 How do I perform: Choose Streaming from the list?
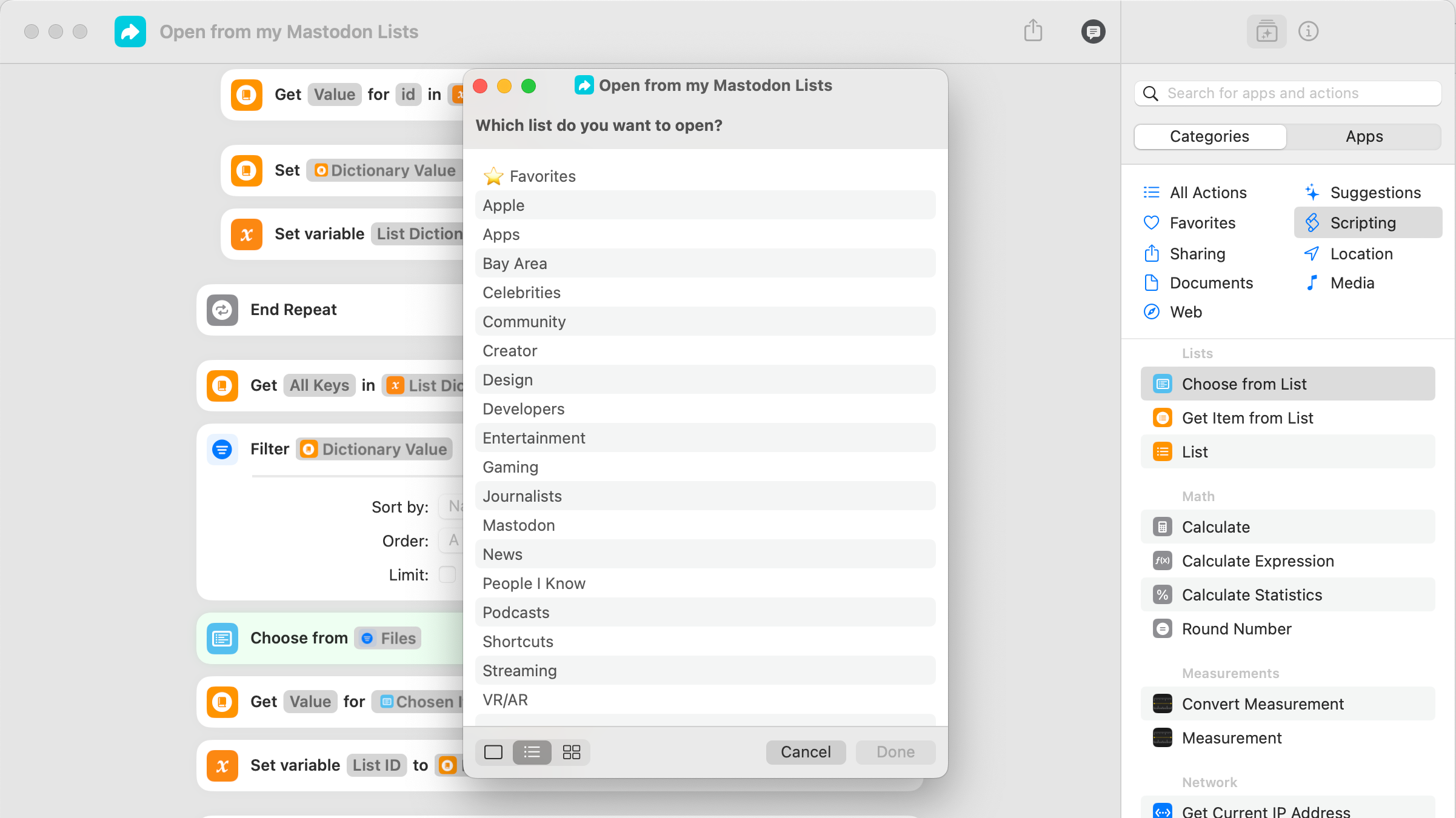pyautogui.click(x=705, y=671)
